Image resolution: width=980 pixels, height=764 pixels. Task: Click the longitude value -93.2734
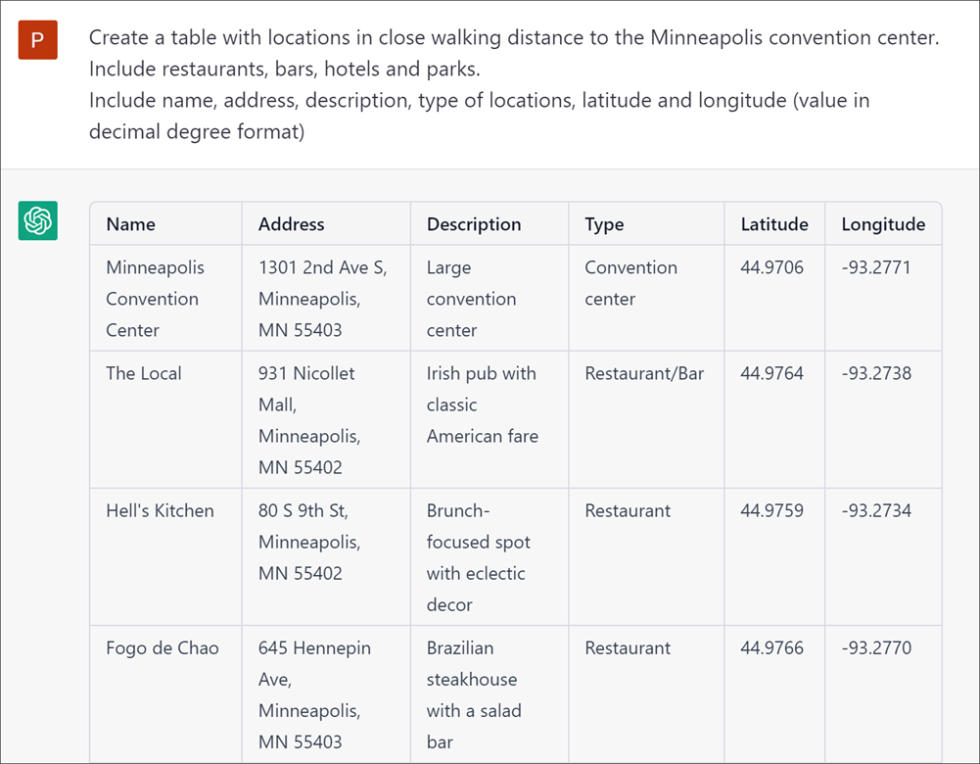click(876, 510)
